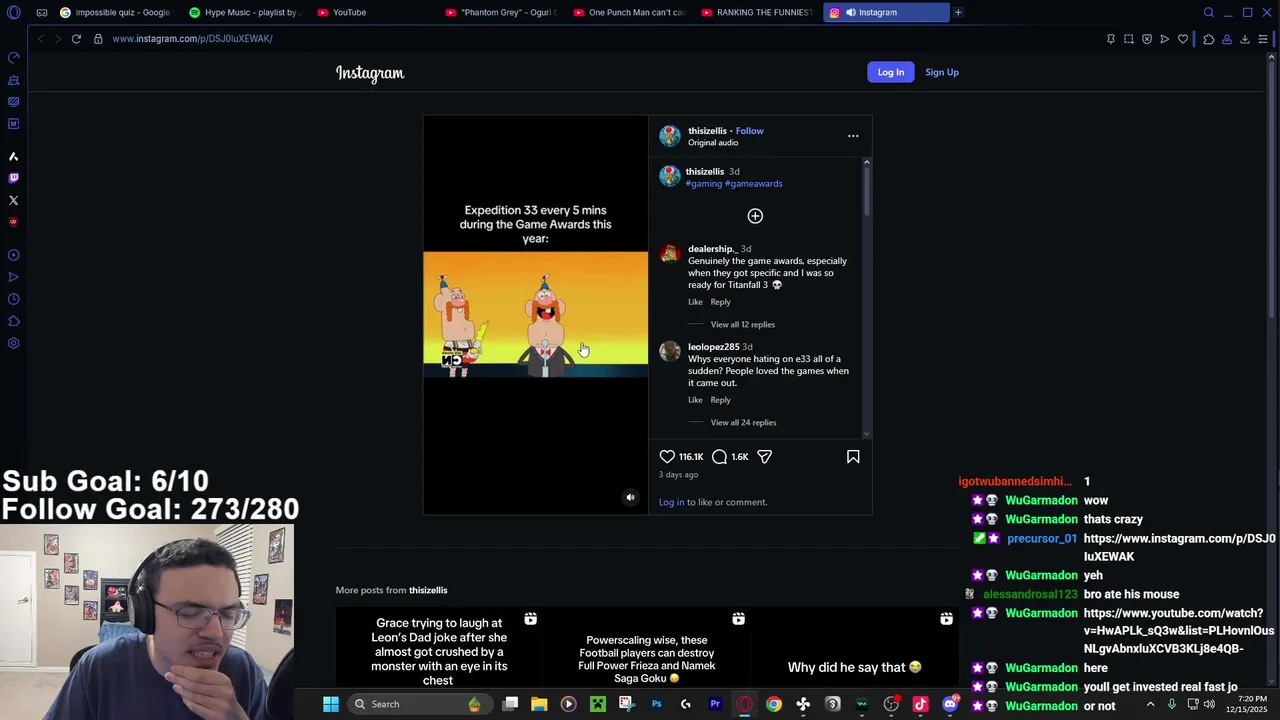The height and width of the screenshot is (720, 1280).
Task: Click the #gaming hashtag
Action: pos(704,184)
